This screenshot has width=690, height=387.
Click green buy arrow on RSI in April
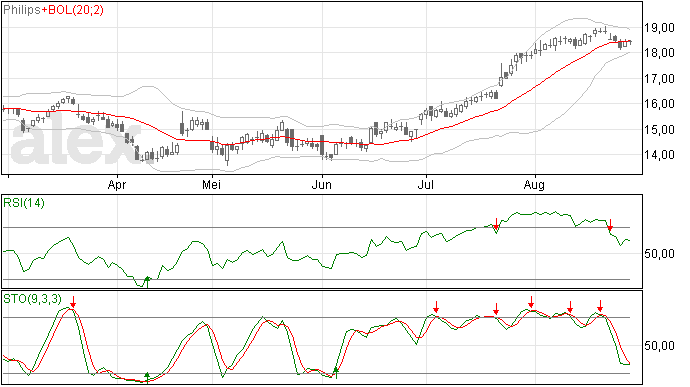pyautogui.click(x=147, y=282)
